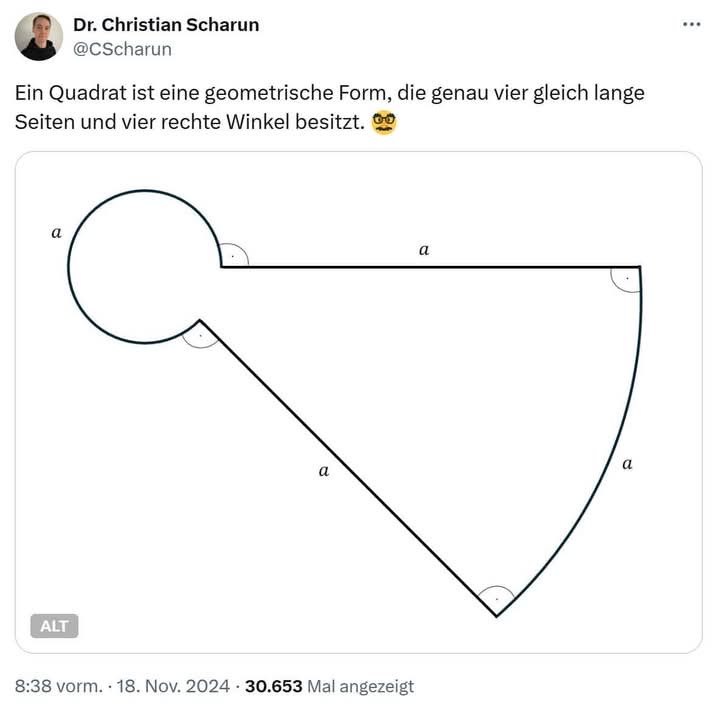Click the disguised face emoji in the tweet
720x713 pixels.
(383, 124)
